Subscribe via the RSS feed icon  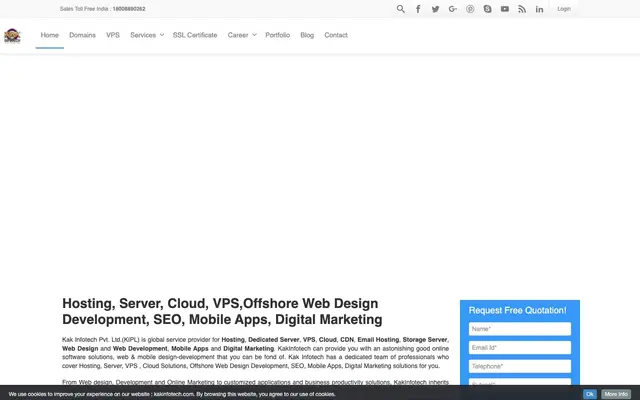tap(522, 9)
